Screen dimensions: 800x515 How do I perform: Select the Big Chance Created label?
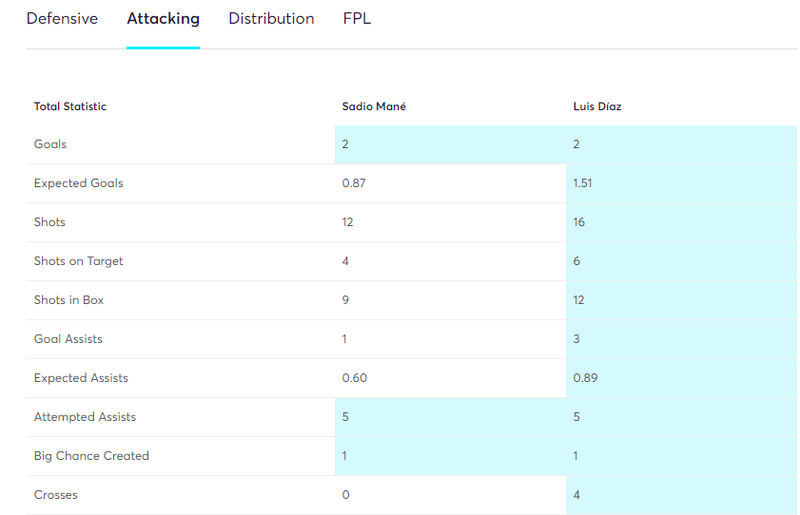tap(92, 456)
